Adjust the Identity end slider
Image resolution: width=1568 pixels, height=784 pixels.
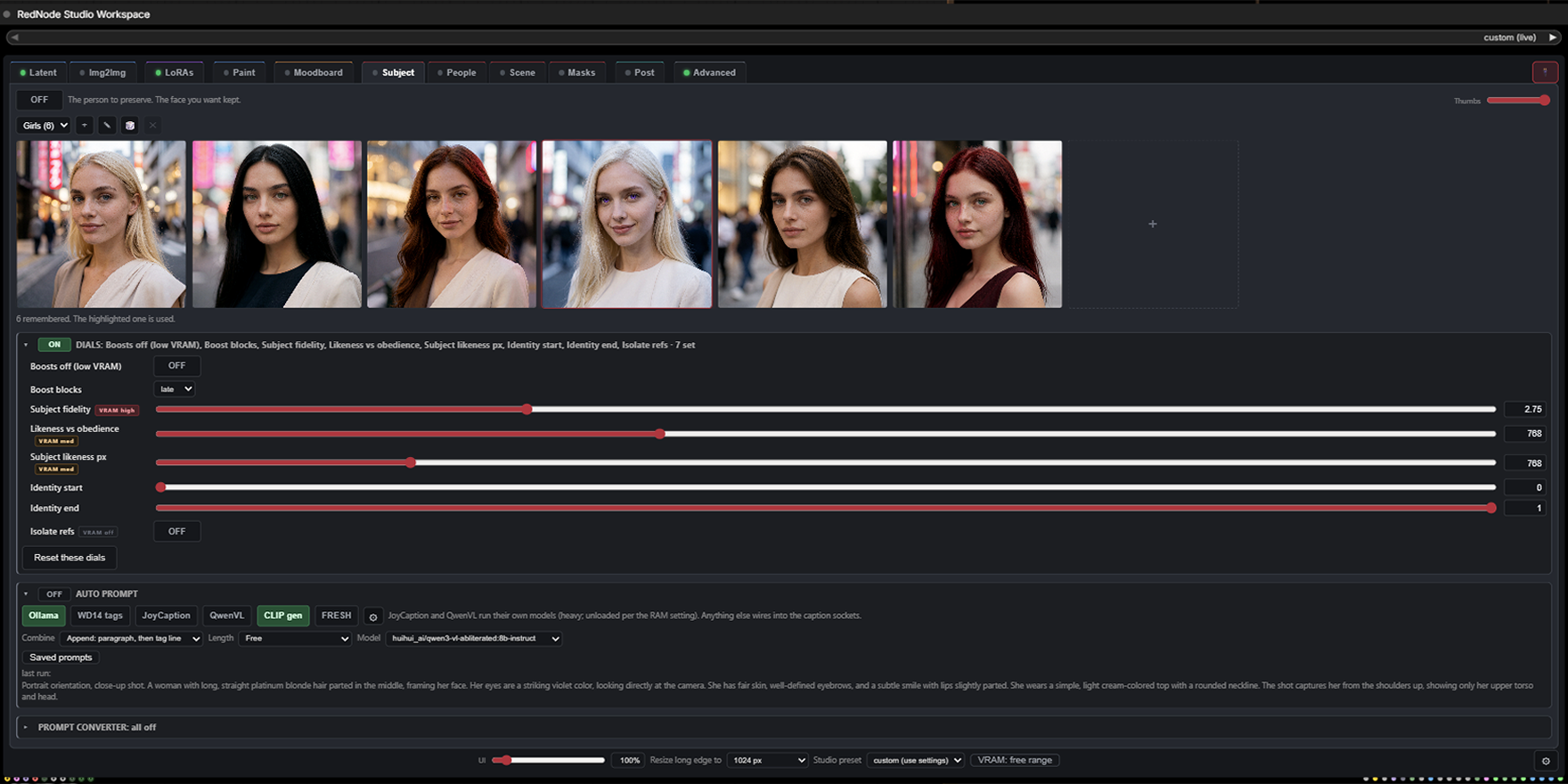[826, 508]
